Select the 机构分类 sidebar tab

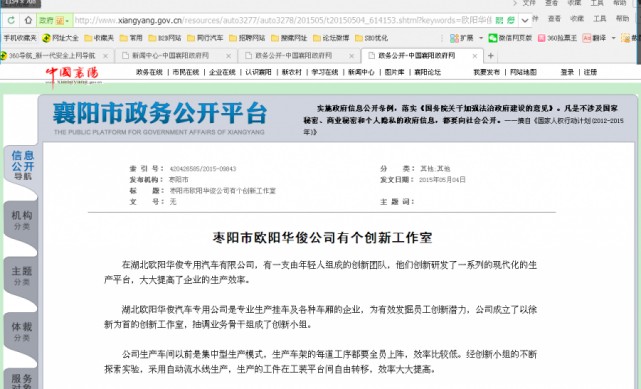point(21,220)
